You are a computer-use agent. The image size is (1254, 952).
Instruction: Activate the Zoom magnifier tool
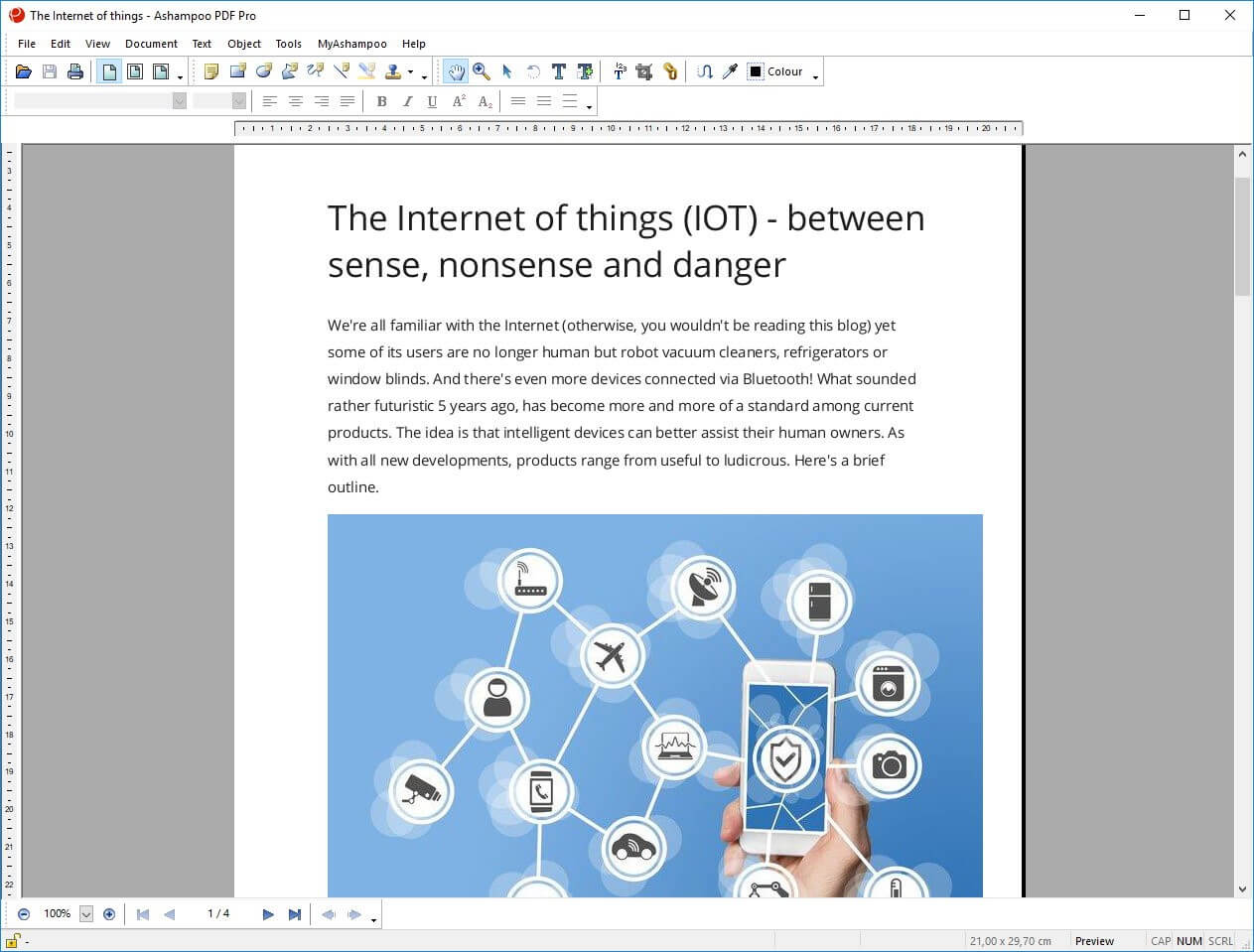coord(482,70)
